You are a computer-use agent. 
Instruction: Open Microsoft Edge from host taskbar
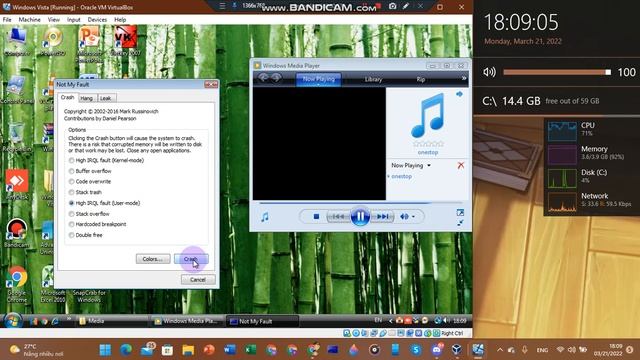click(126, 350)
